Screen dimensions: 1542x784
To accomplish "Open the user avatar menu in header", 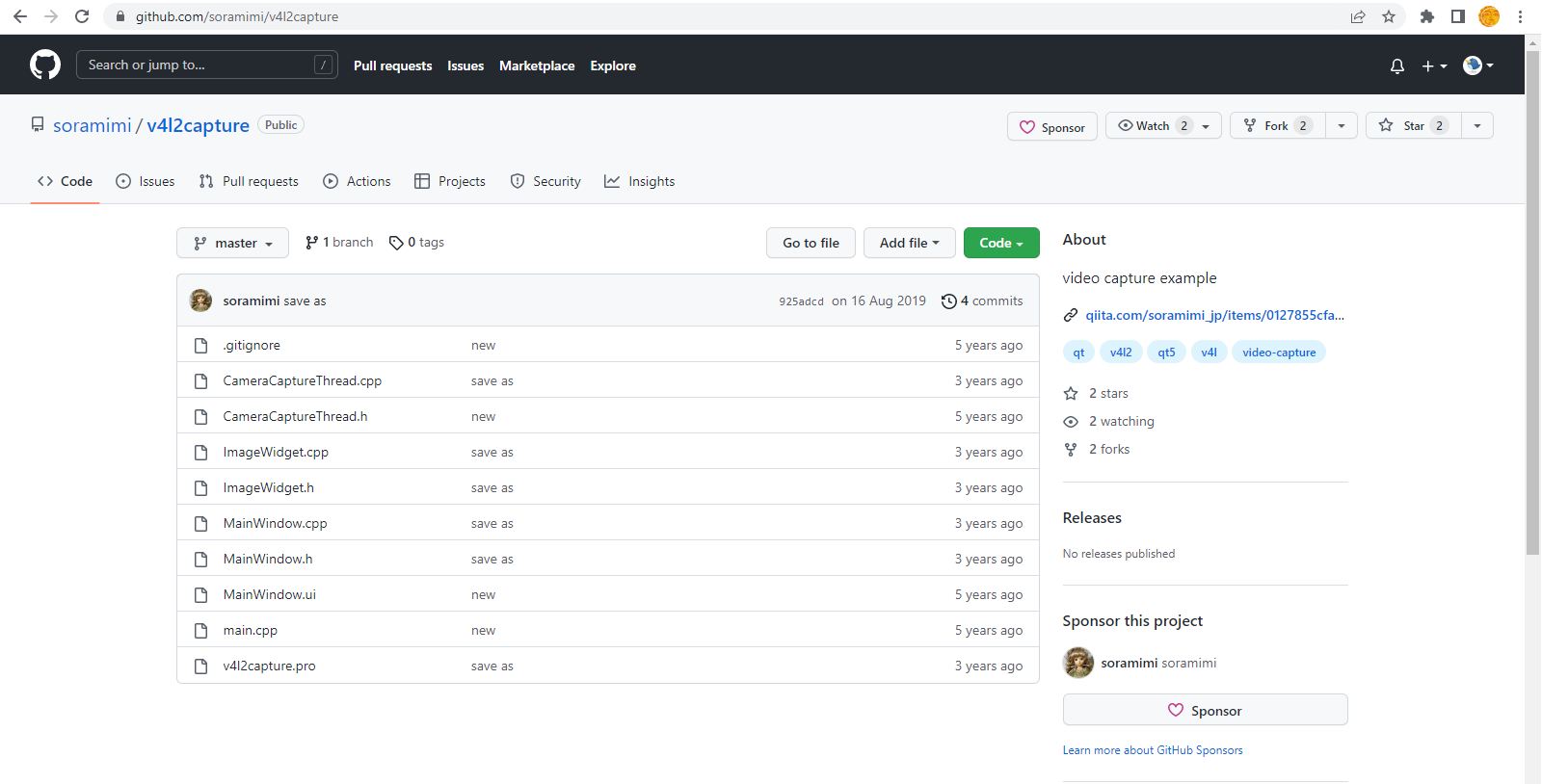I will (x=1478, y=65).
